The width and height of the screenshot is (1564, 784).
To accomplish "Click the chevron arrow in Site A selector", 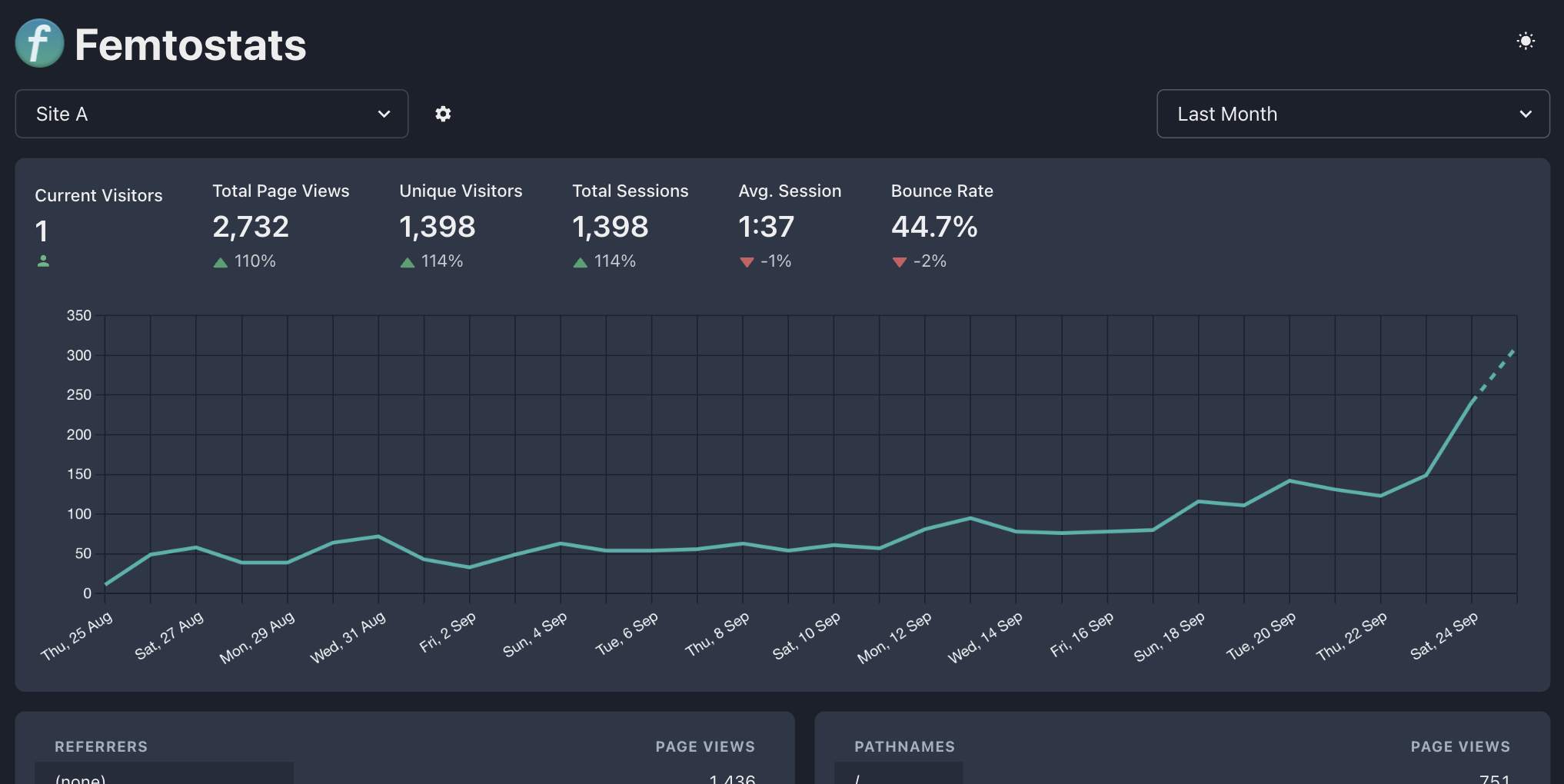I will click(x=384, y=114).
